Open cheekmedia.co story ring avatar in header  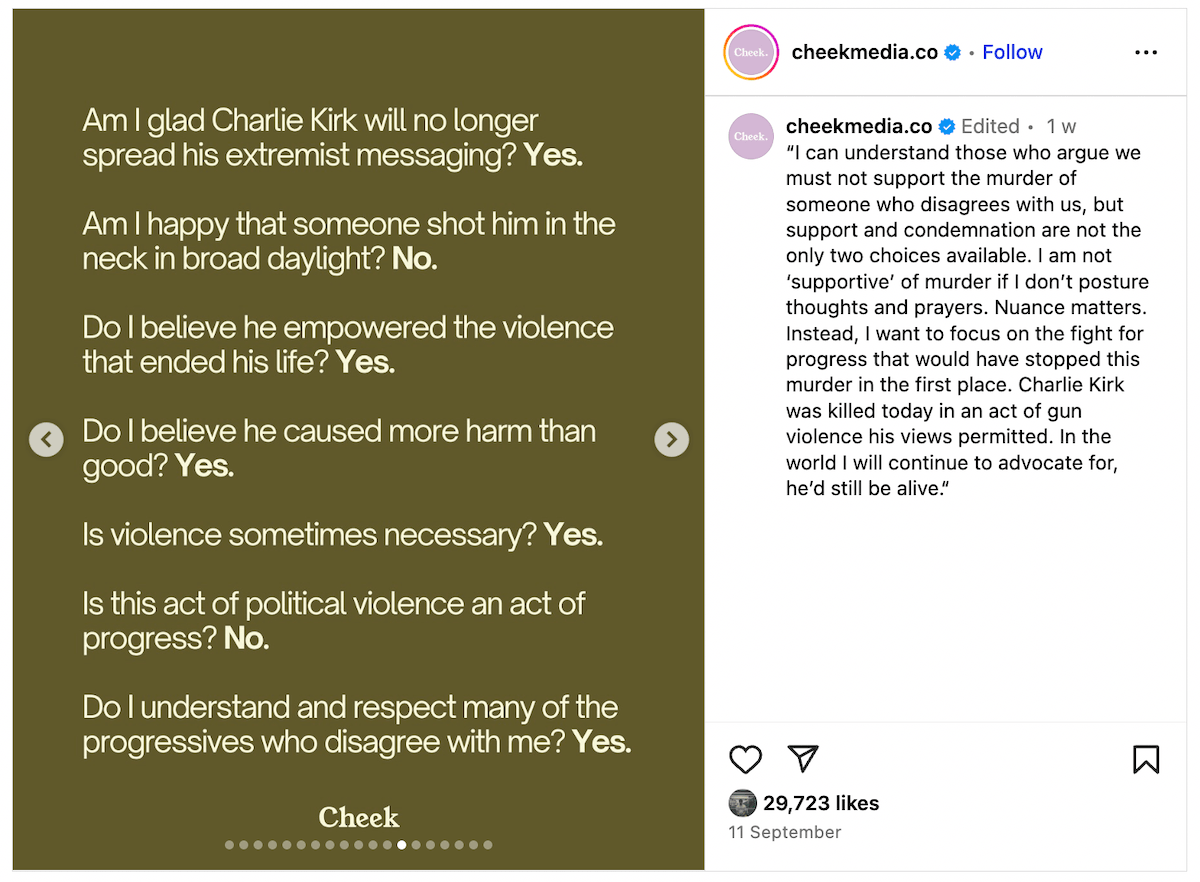(751, 52)
